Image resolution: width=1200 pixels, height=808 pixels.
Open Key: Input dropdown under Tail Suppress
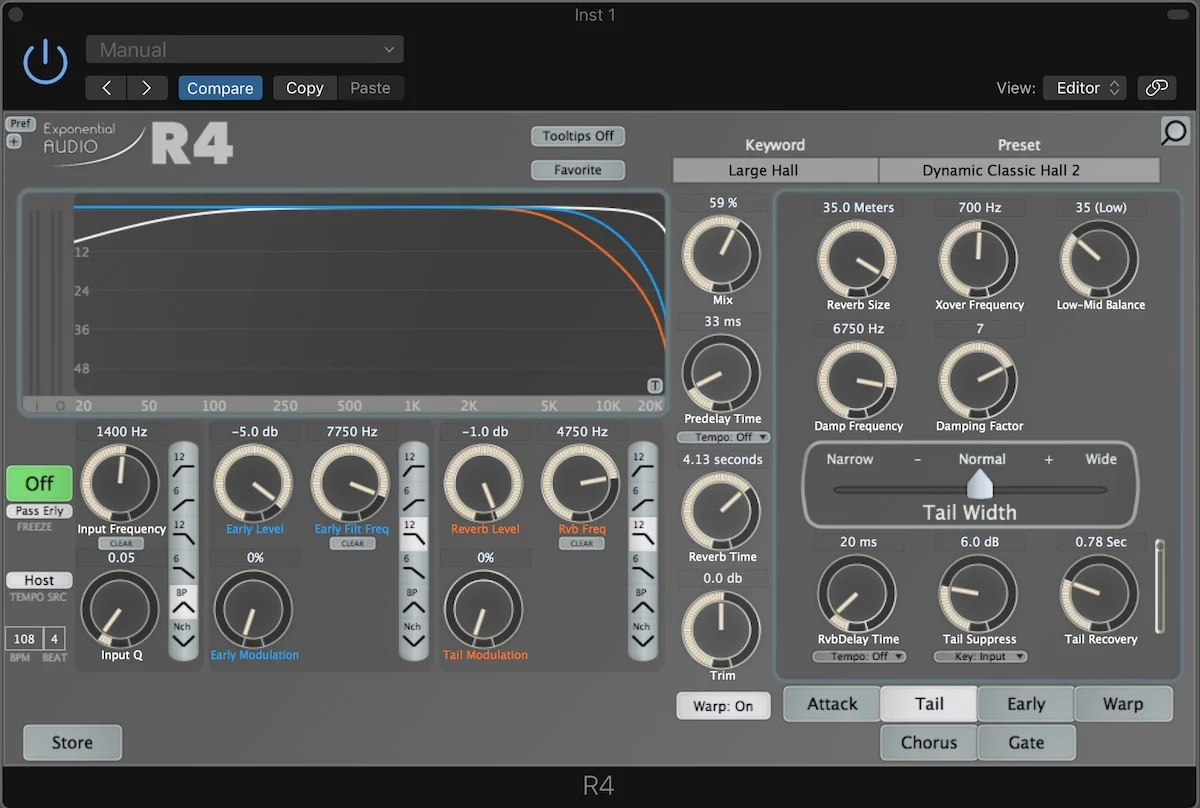point(980,656)
